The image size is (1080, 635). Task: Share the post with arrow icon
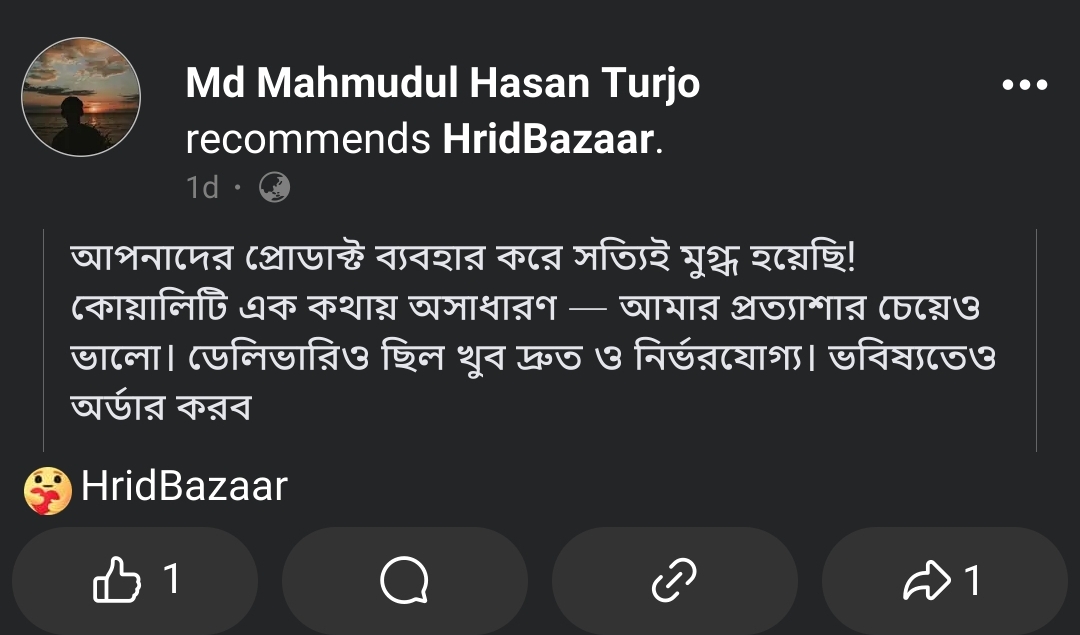[926, 581]
